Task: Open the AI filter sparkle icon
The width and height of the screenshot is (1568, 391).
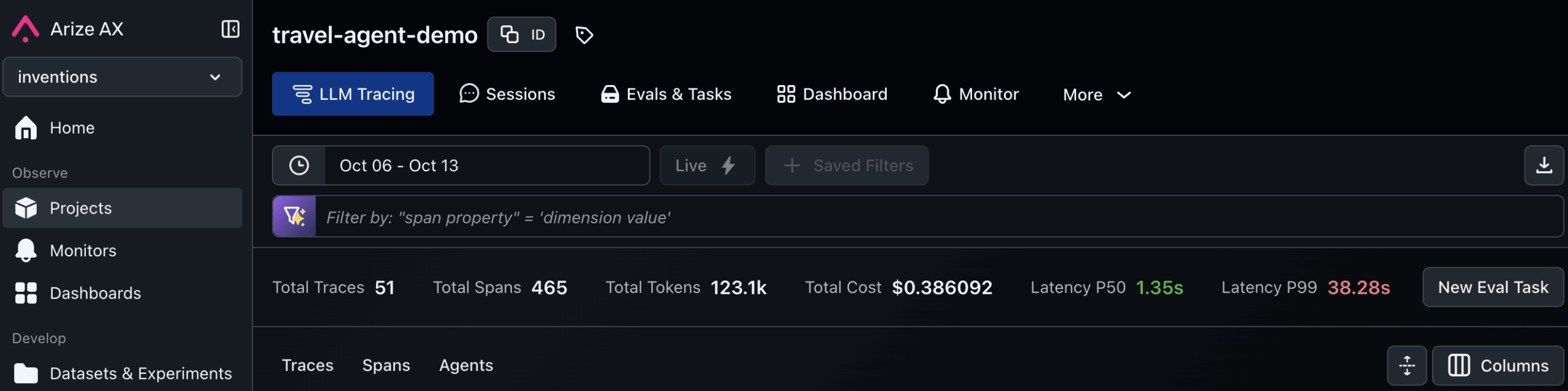Action: (x=295, y=217)
